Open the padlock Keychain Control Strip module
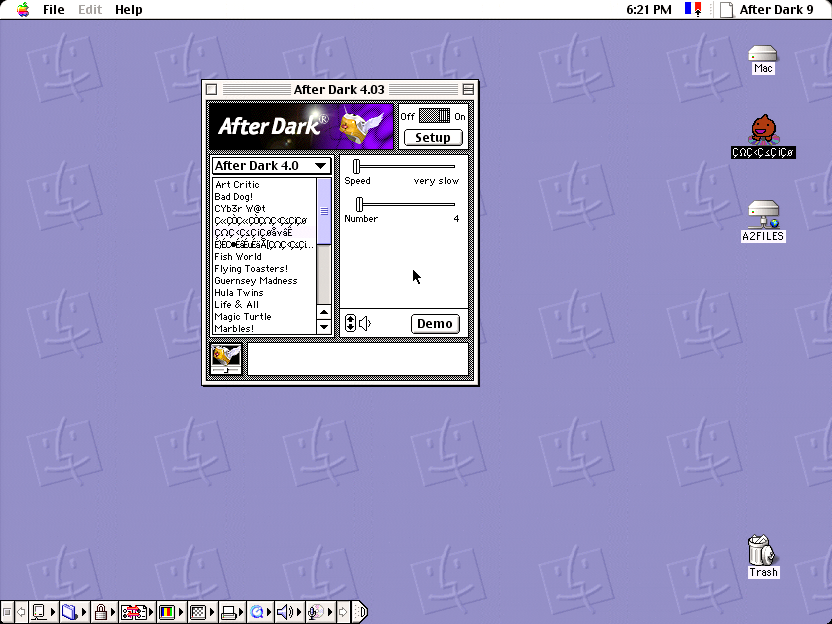The height and width of the screenshot is (624, 832). 103,612
